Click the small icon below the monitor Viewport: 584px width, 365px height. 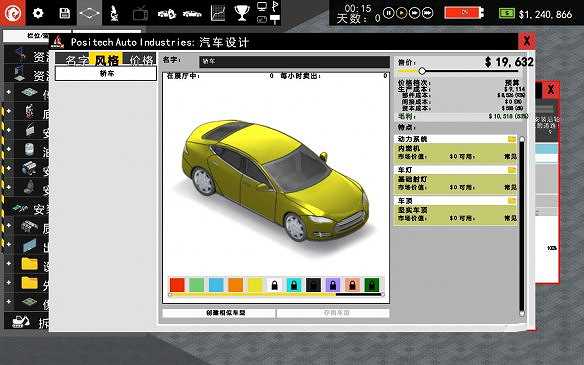[262, 19]
